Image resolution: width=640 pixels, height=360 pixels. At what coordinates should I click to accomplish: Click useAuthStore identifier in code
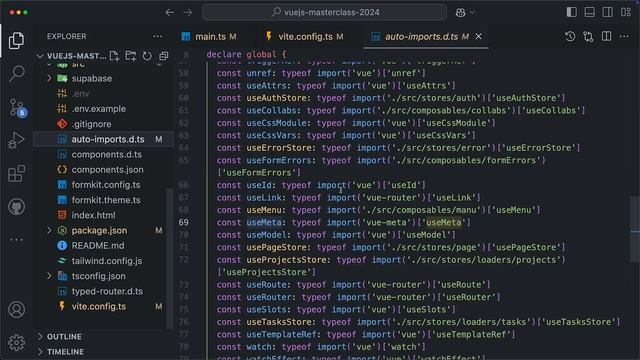[x=276, y=98]
